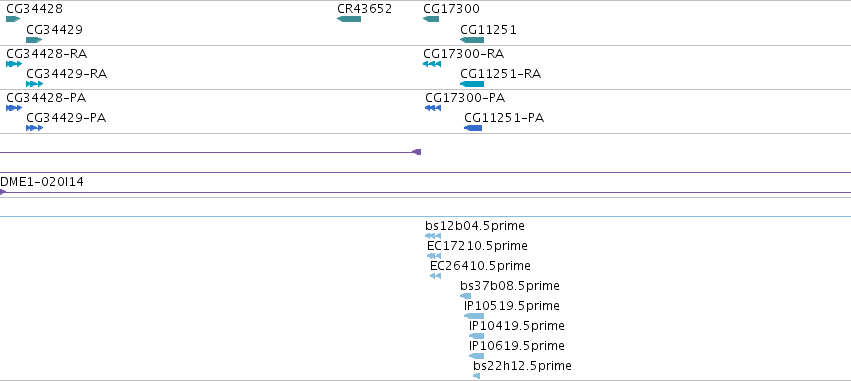This screenshot has width=851, height=381.
Task: Open the CG34429 gene label
Action: coord(54,30)
